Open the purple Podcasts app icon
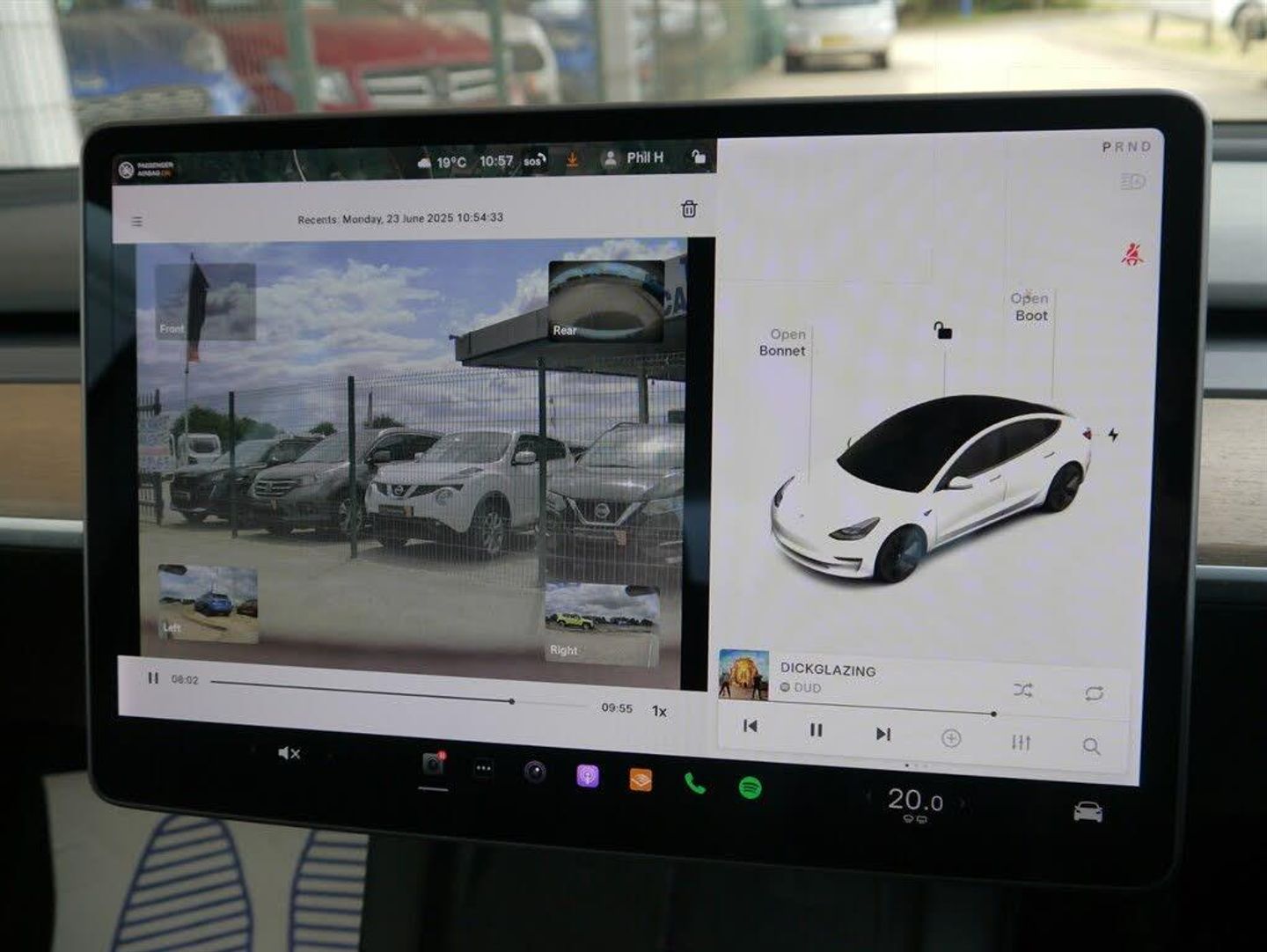 coord(588,776)
